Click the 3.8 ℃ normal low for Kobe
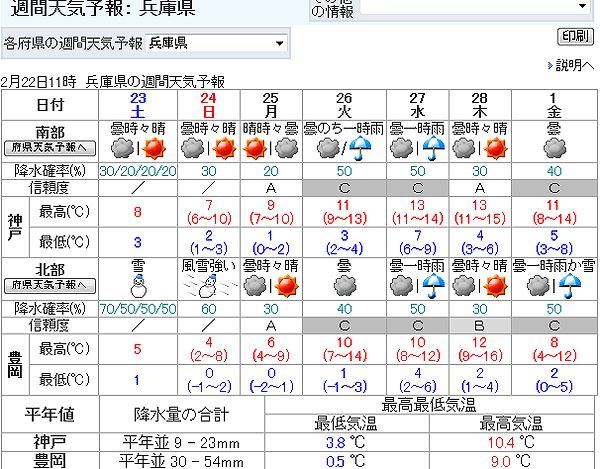600x469 pixels. click(x=346, y=443)
